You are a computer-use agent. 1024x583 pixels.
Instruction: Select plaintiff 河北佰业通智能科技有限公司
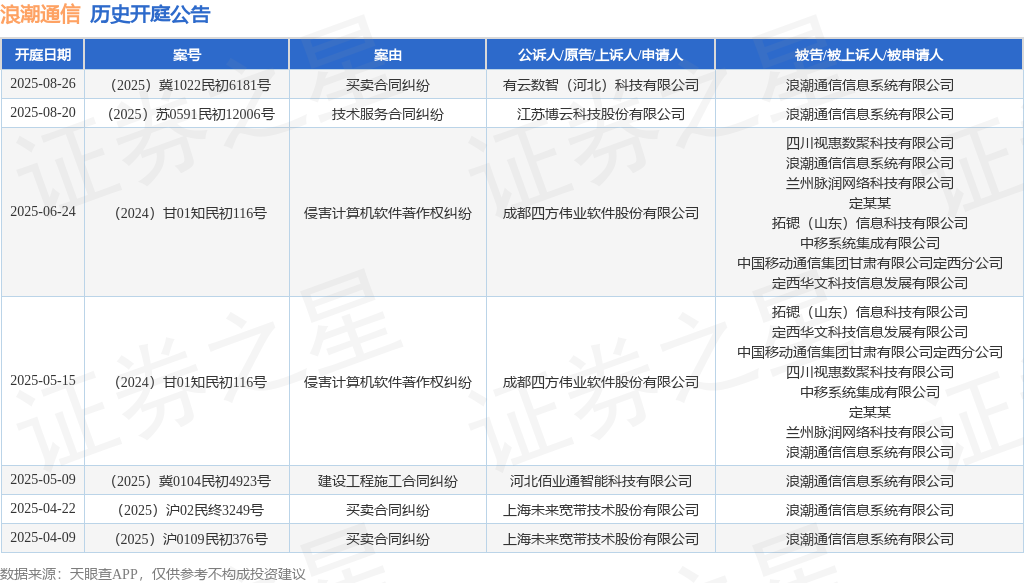pyautogui.click(x=601, y=481)
